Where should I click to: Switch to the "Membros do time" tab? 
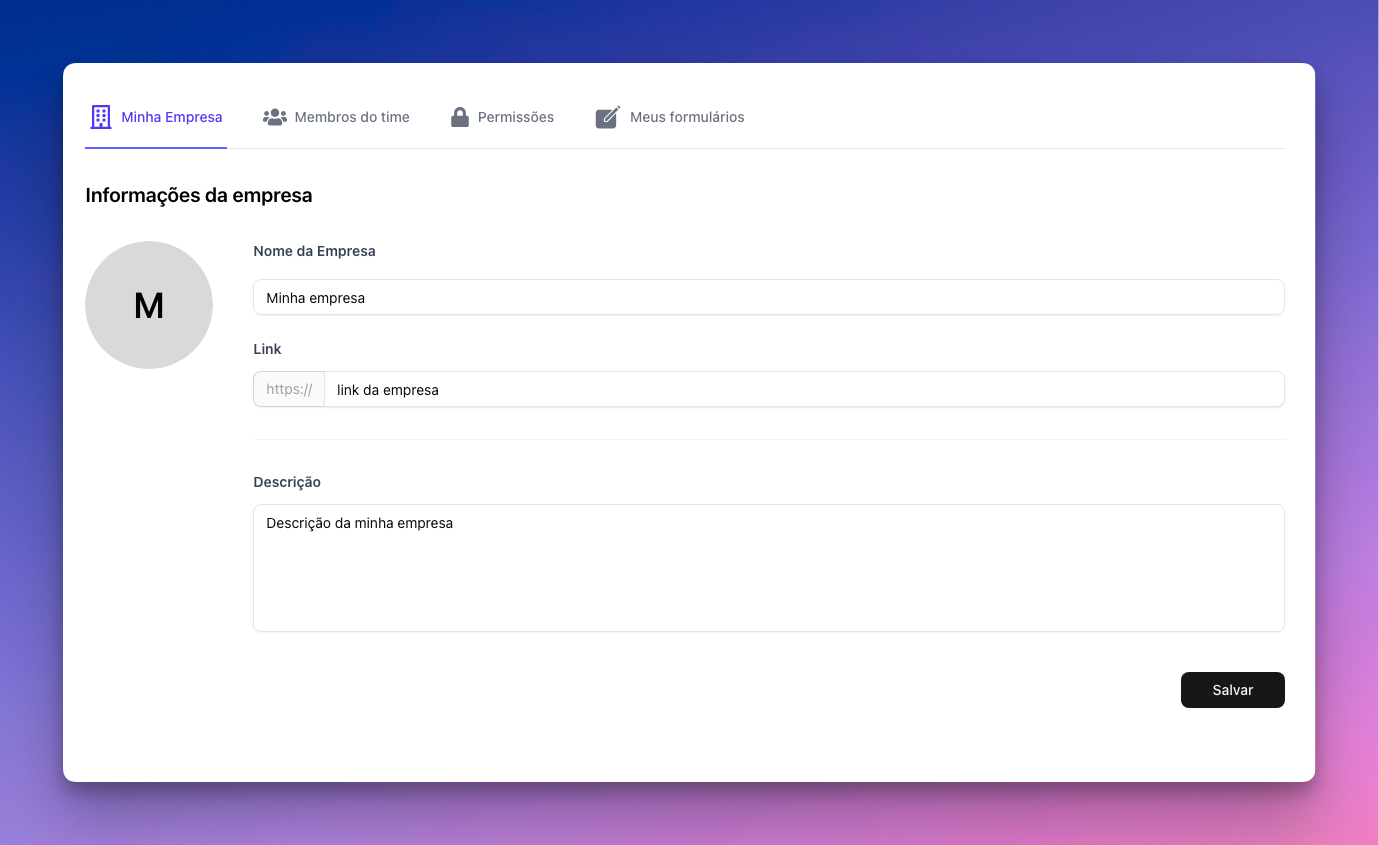[x=352, y=117]
